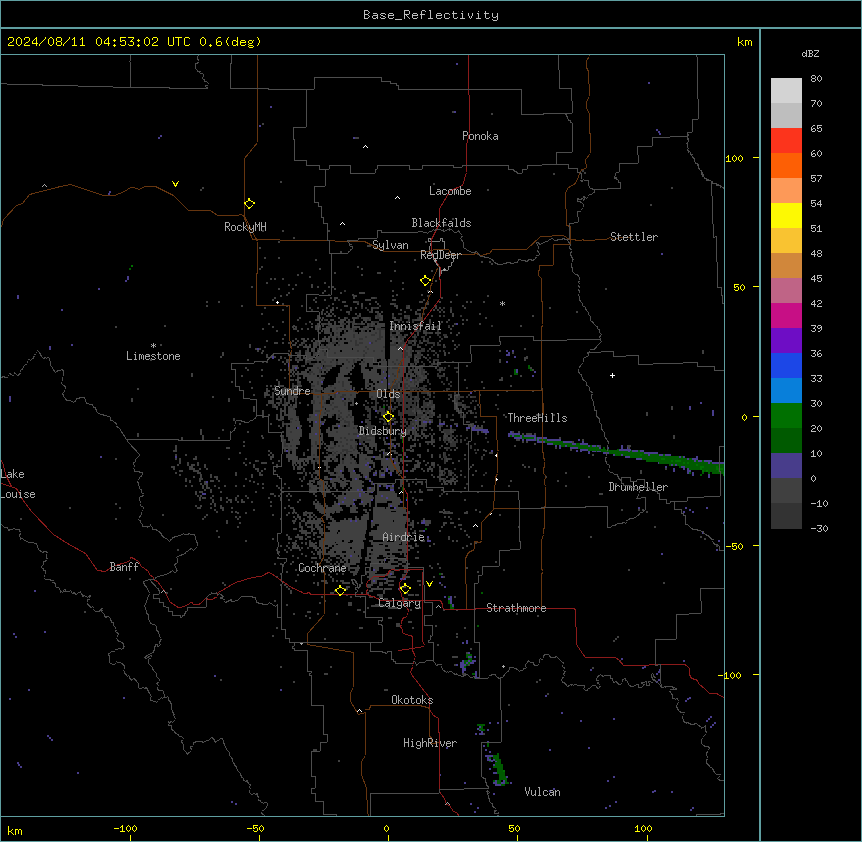The height and width of the screenshot is (842, 862).
Task: Click the 100 tick on the right axis
Action: click(x=734, y=158)
